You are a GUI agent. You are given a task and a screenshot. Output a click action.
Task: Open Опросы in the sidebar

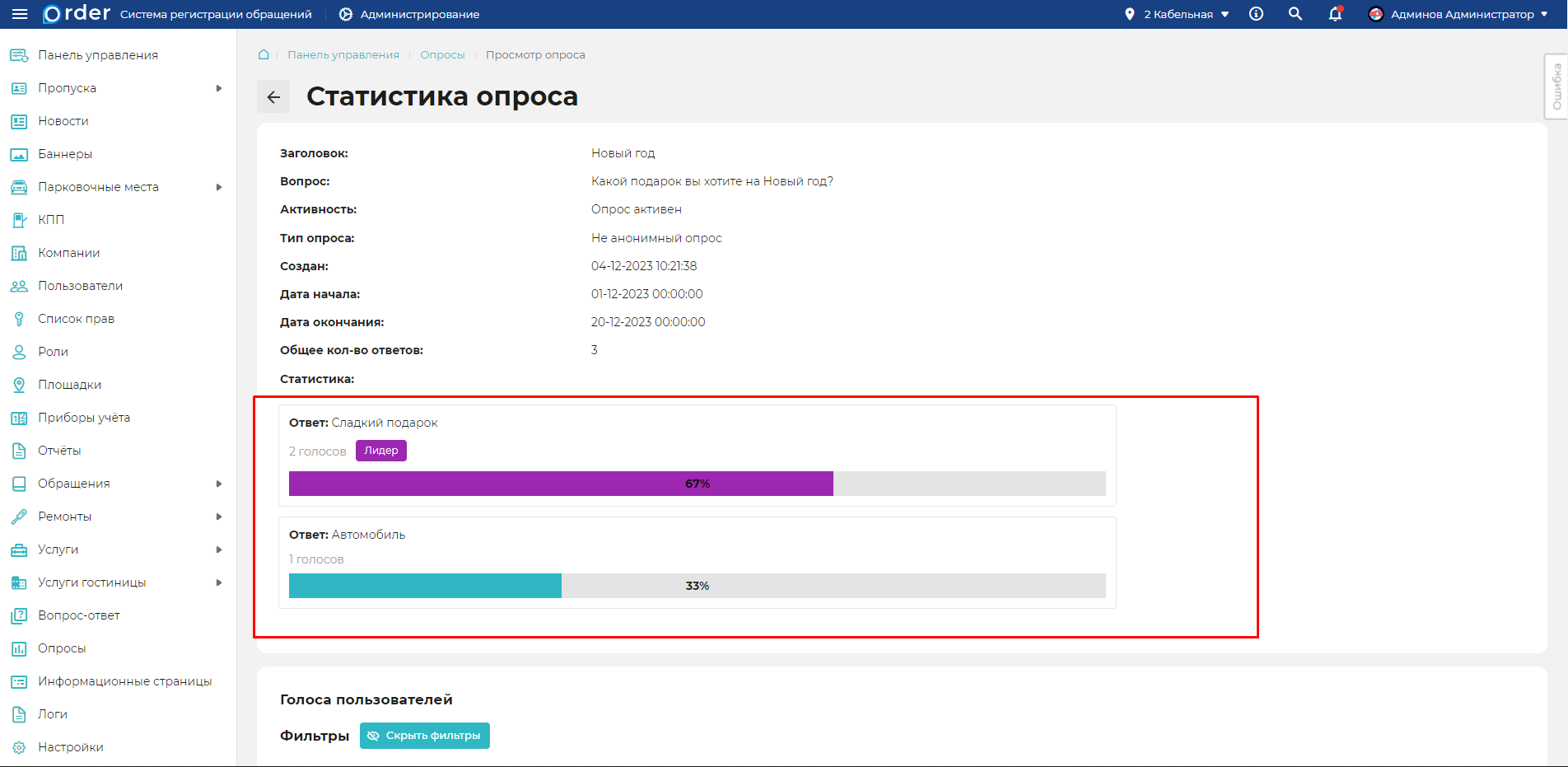pyautogui.click(x=62, y=648)
